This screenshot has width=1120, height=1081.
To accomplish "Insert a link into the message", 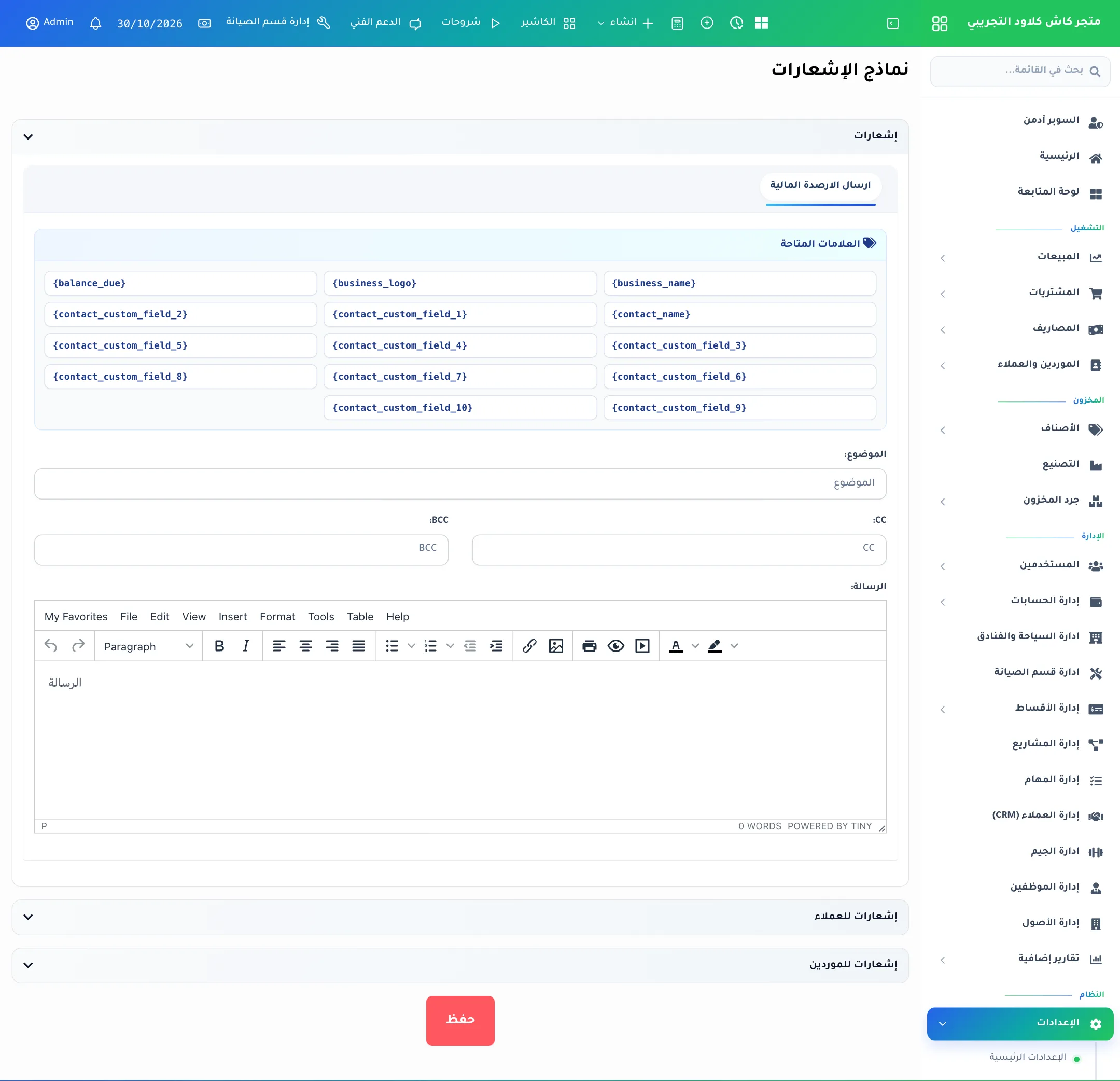I will click(x=529, y=646).
